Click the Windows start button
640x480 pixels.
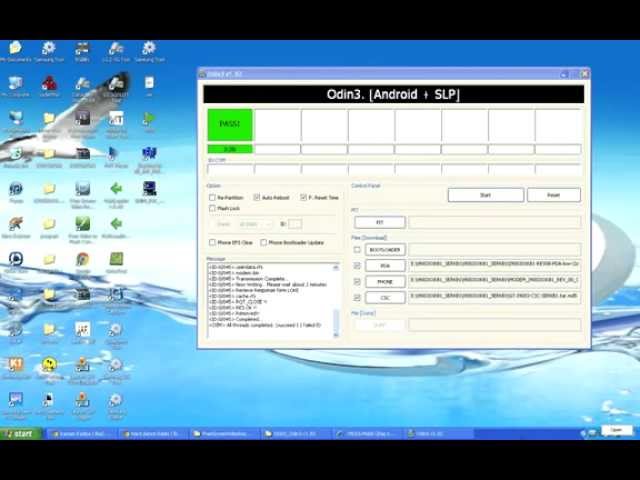20,433
